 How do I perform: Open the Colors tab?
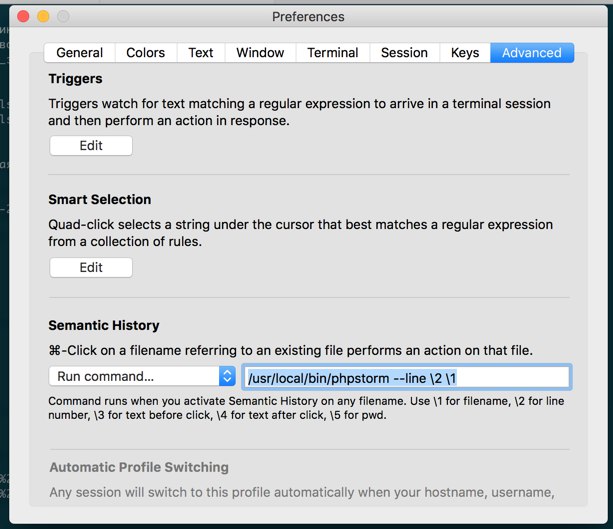(146, 53)
